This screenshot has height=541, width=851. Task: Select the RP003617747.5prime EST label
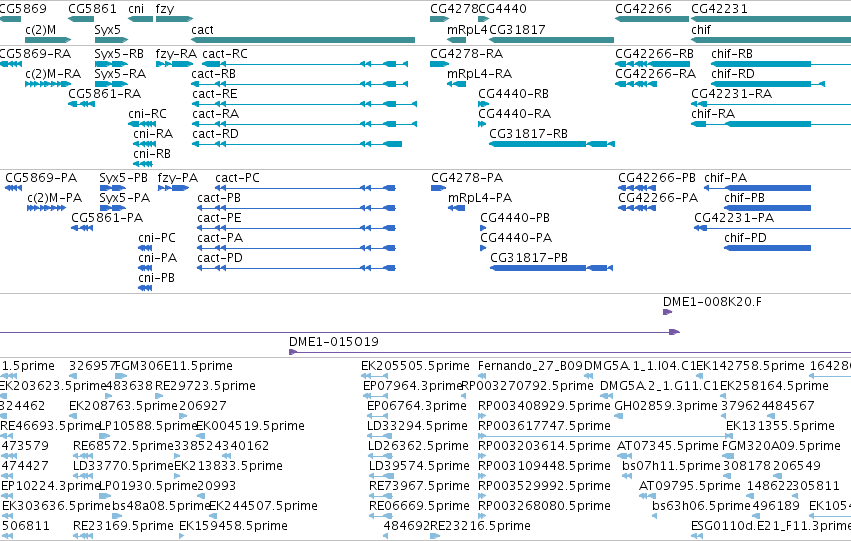click(x=544, y=426)
